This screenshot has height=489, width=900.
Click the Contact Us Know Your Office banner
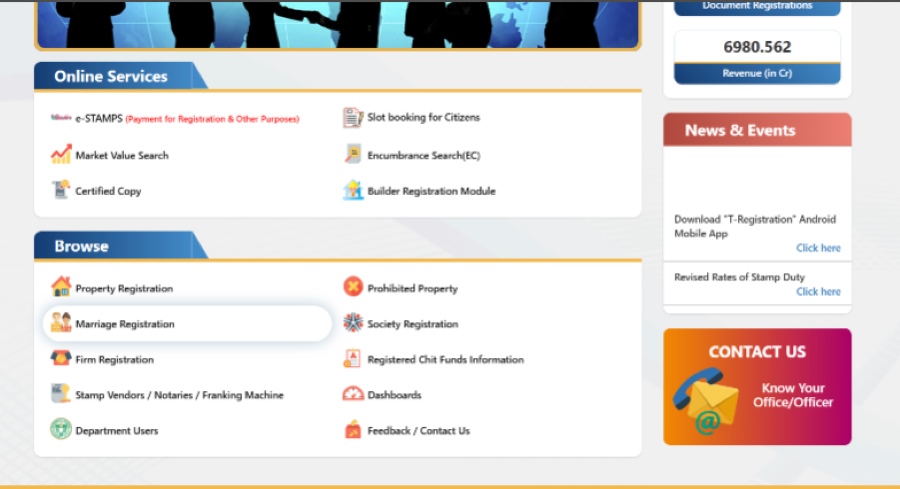pyautogui.click(x=757, y=387)
